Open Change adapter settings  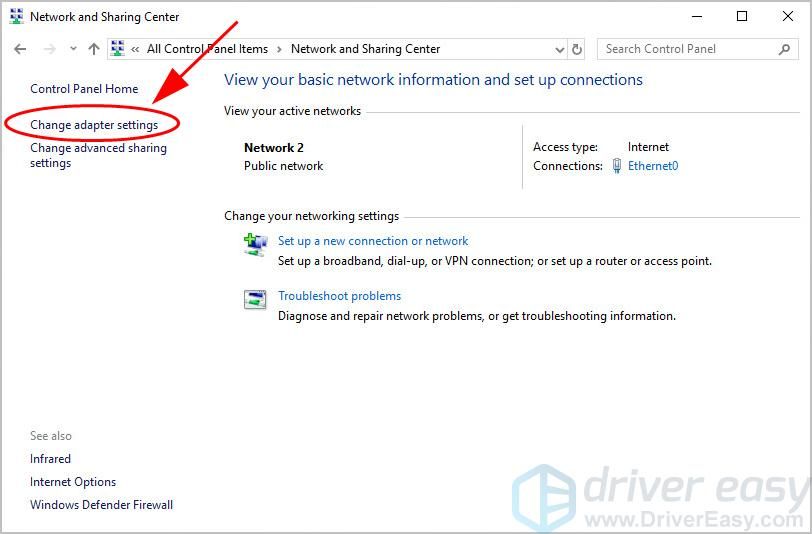(94, 125)
